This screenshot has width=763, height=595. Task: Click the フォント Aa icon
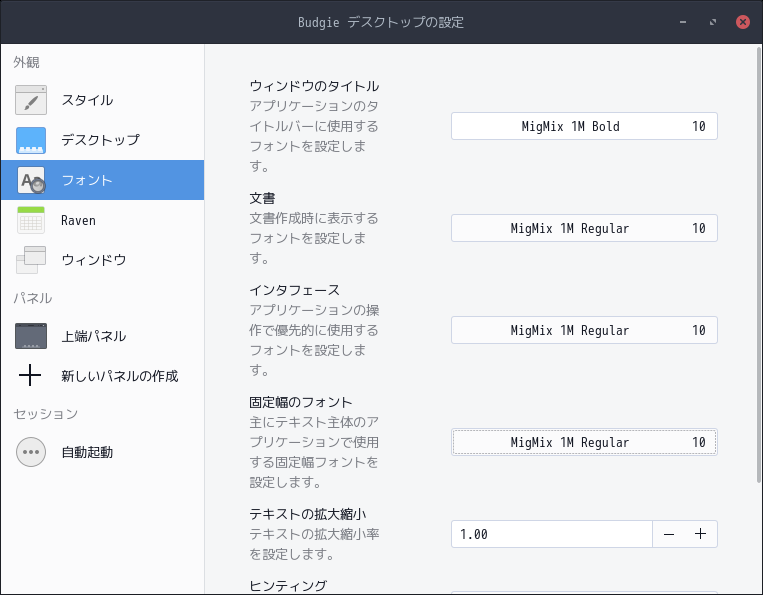pos(31,180)
